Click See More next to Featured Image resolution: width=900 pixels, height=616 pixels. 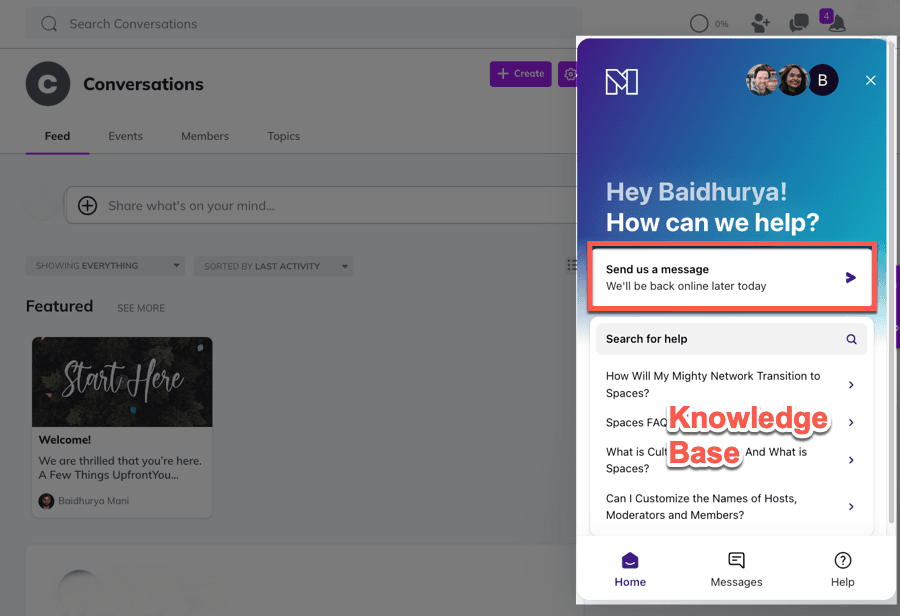coord(141,308)
